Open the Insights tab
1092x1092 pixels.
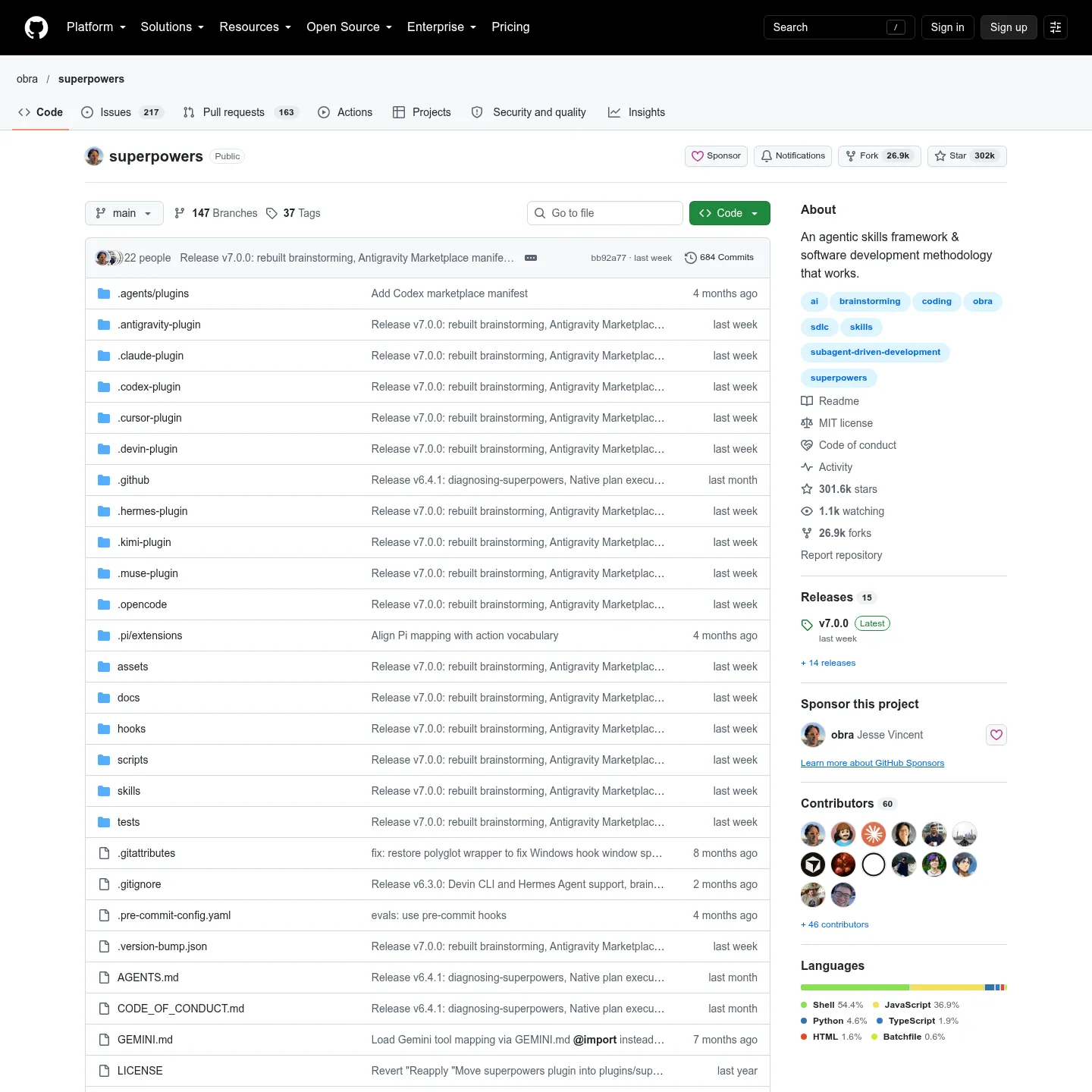(637, 112)
